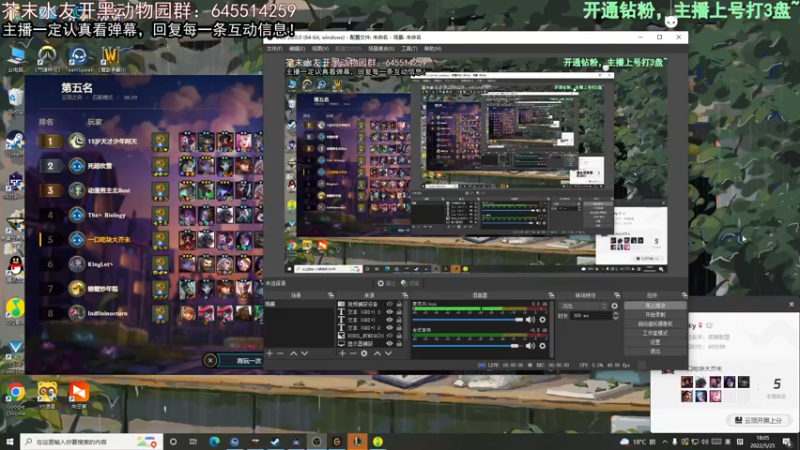
Task: Adjust volume slider of second mixer channel
Action: point(468,346)
